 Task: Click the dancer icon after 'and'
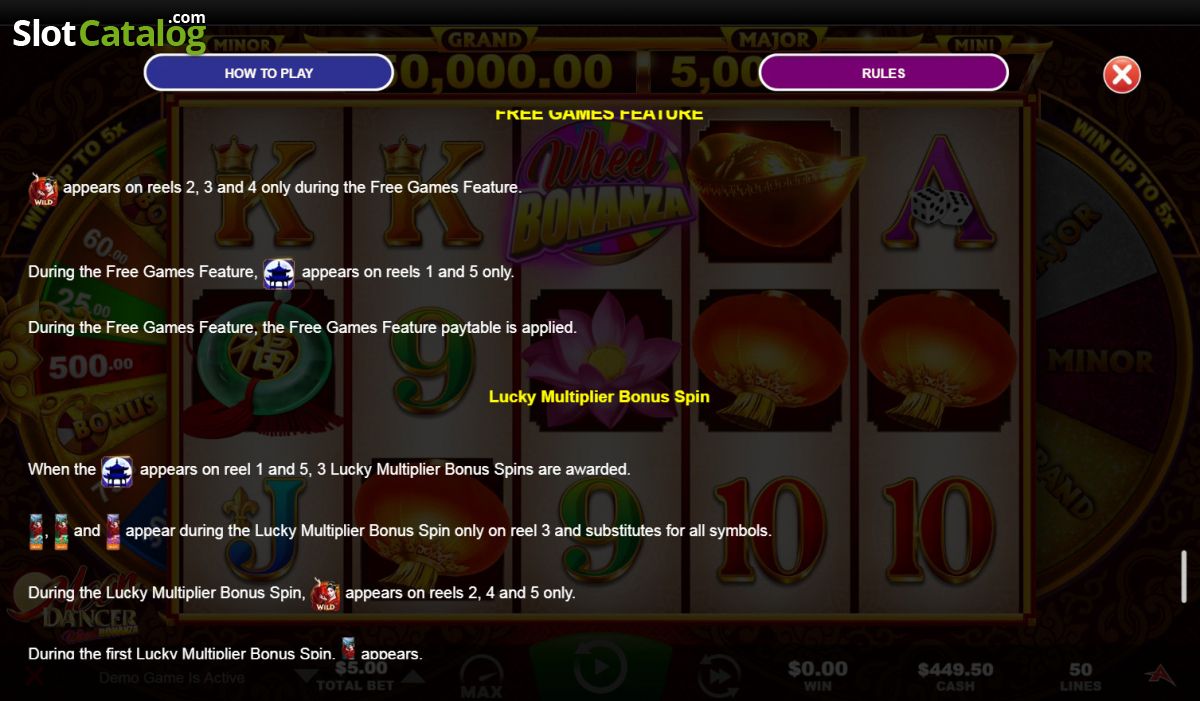(x=113, y=531)
